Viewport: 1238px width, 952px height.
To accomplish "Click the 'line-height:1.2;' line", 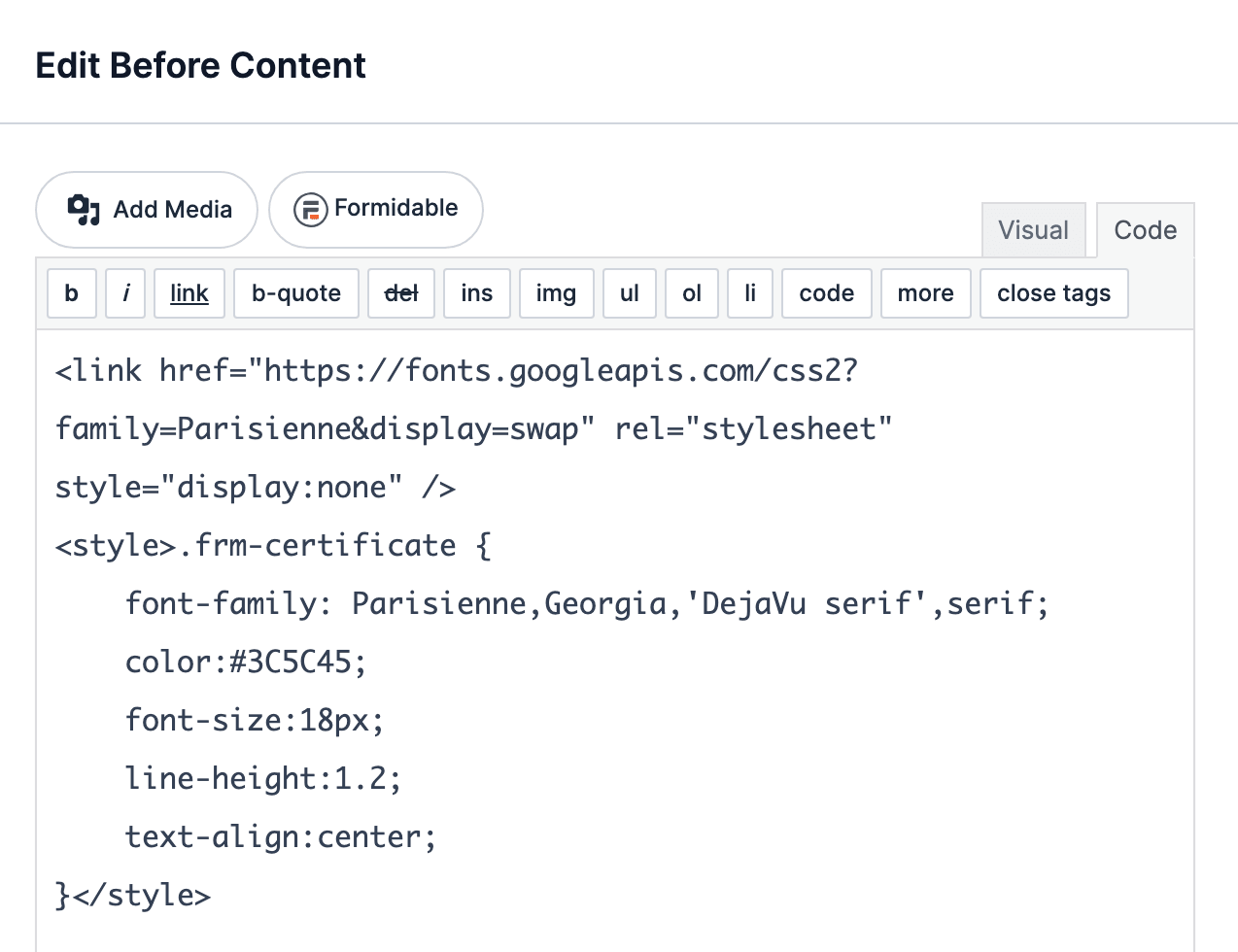I will [263, 779].
